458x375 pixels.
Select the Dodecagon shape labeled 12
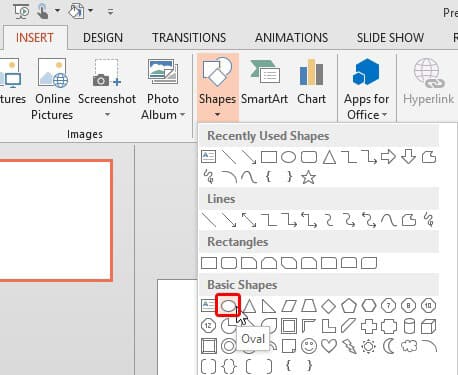209,326
